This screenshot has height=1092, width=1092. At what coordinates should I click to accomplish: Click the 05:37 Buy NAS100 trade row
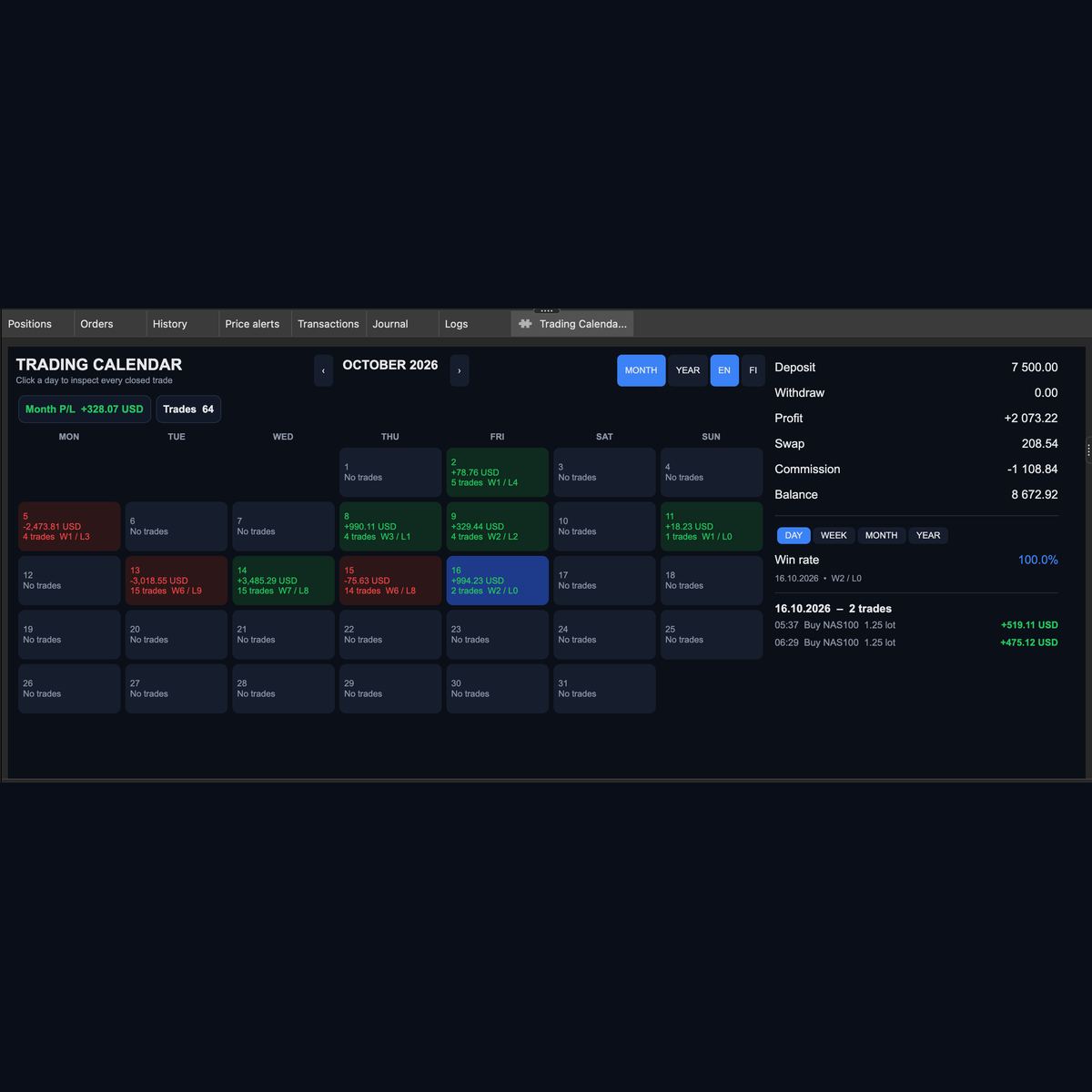click(x=916, y=625)
